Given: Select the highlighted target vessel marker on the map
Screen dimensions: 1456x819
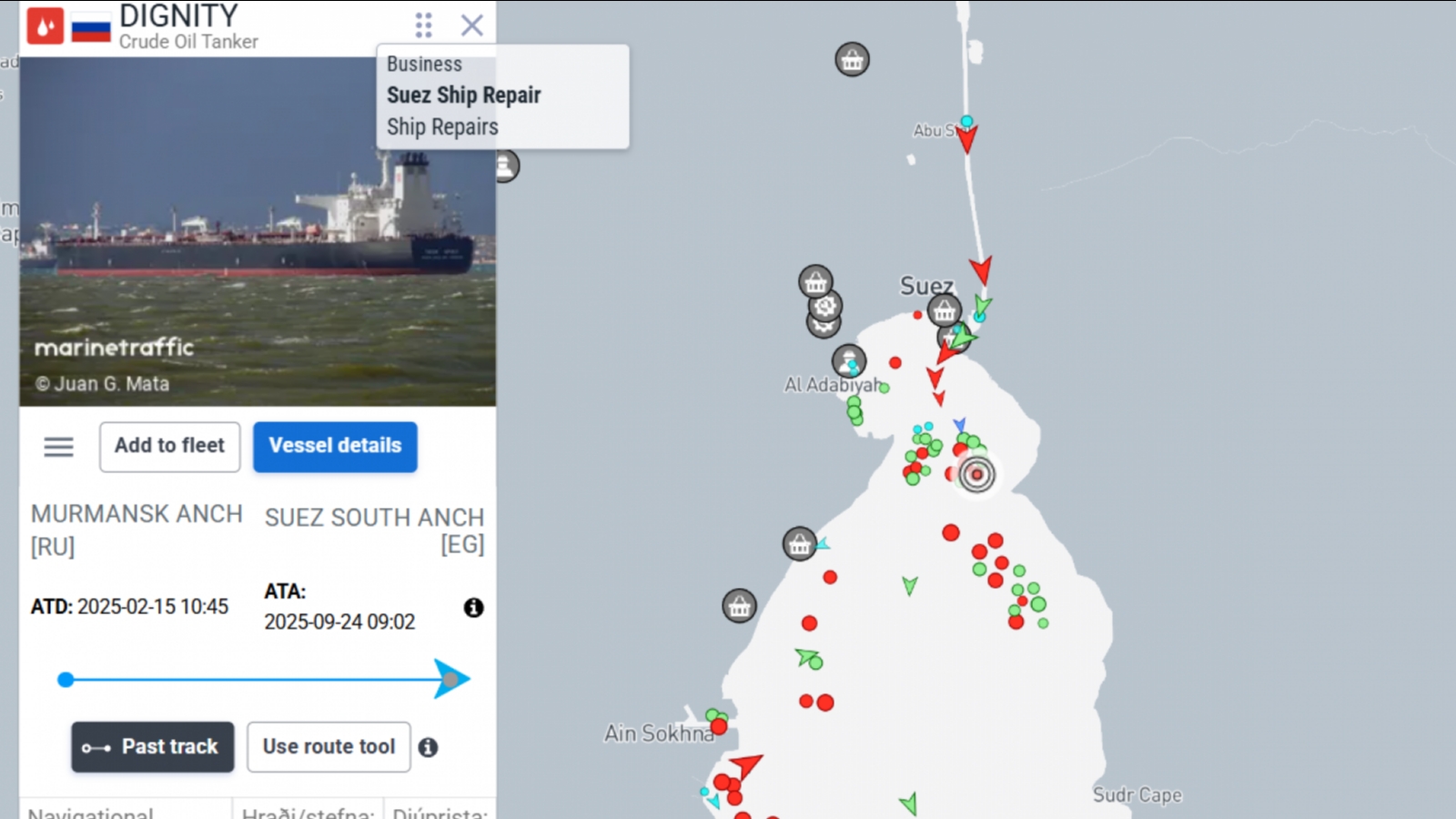Looking at the screenshot, I should click(x=976, y=474).
